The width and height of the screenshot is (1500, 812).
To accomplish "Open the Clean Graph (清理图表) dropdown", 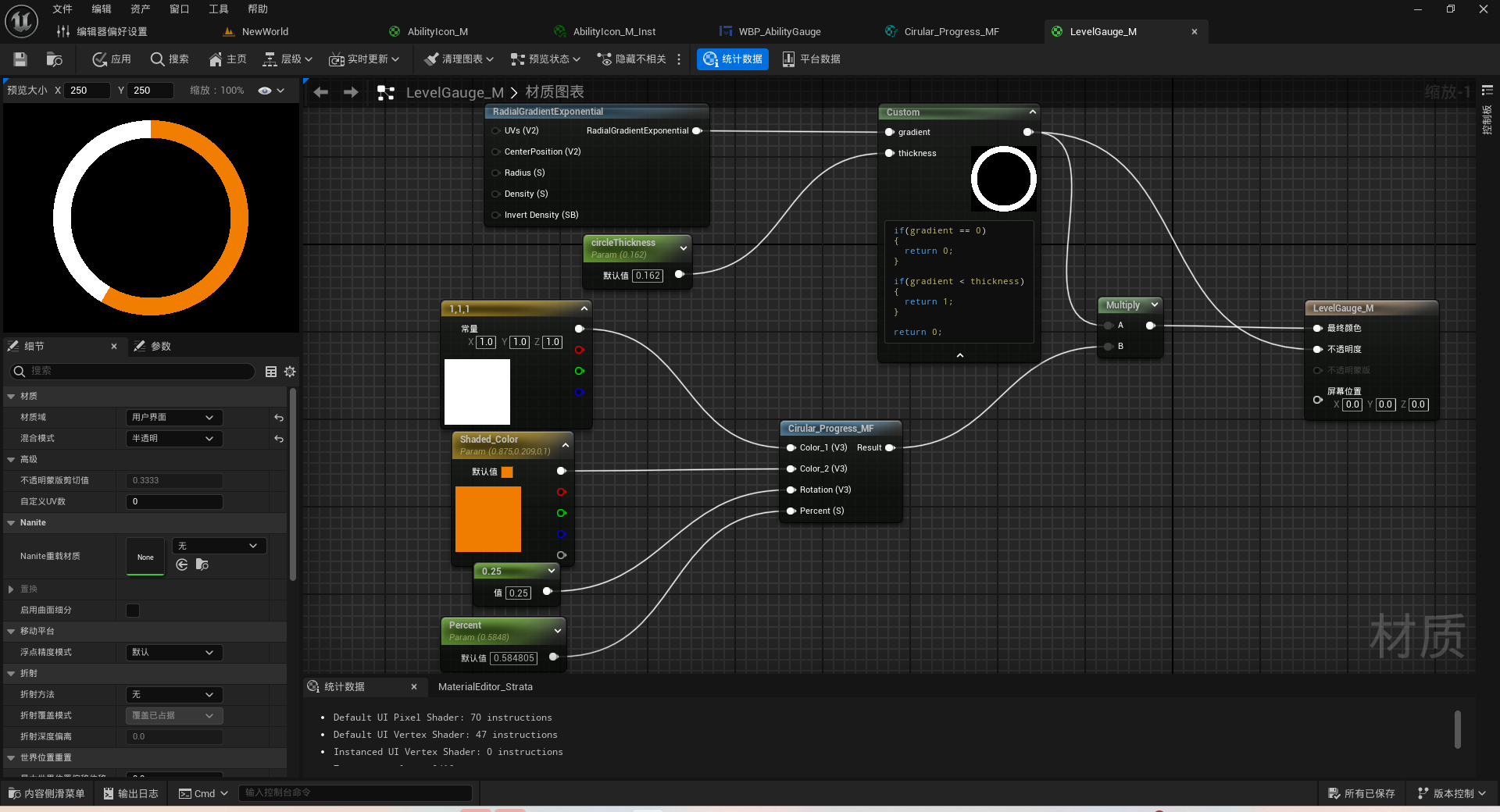I will 459,59.
